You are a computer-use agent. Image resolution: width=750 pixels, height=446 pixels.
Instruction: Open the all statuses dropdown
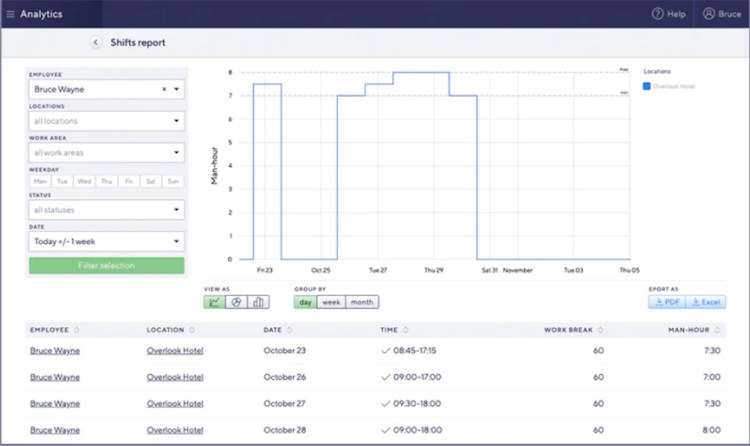click(107, 210)
